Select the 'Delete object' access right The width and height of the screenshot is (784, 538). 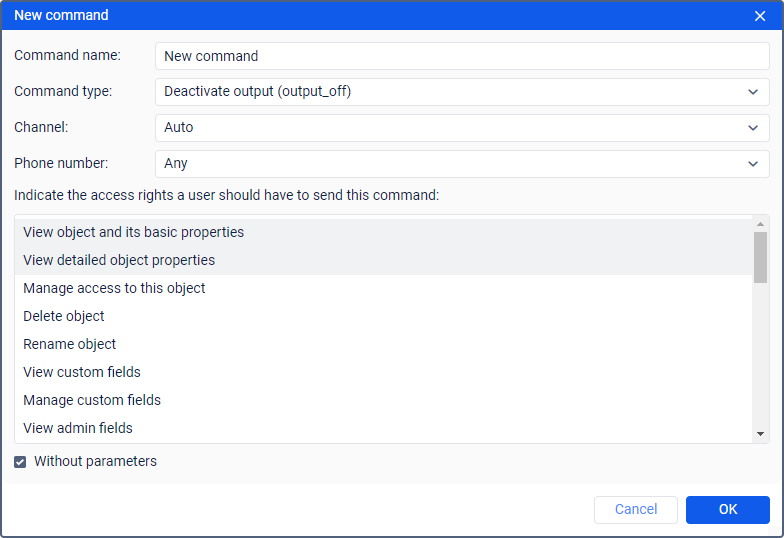[64, 316]
